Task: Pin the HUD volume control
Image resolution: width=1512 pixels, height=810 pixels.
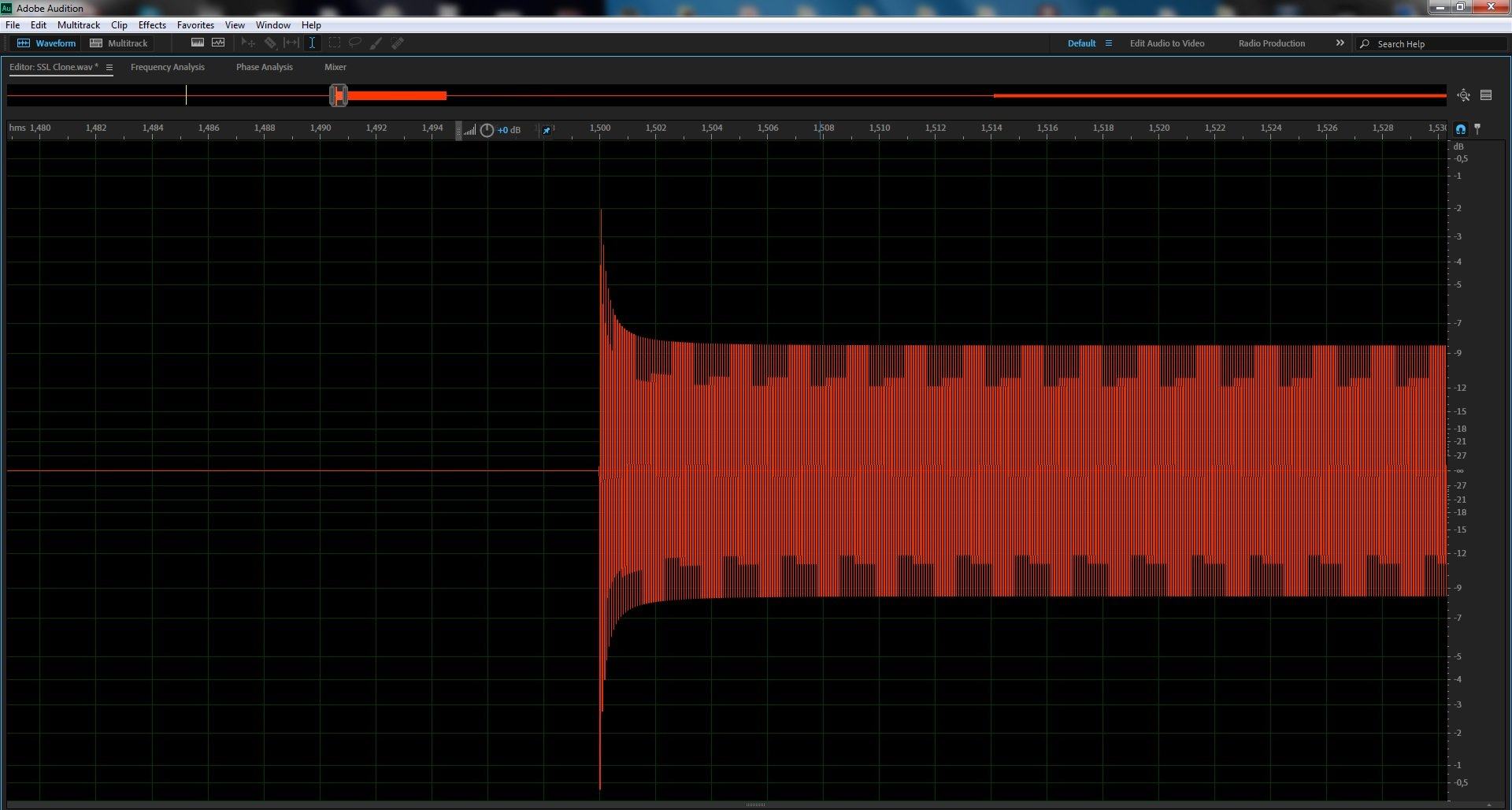Action: coord(547,130)
